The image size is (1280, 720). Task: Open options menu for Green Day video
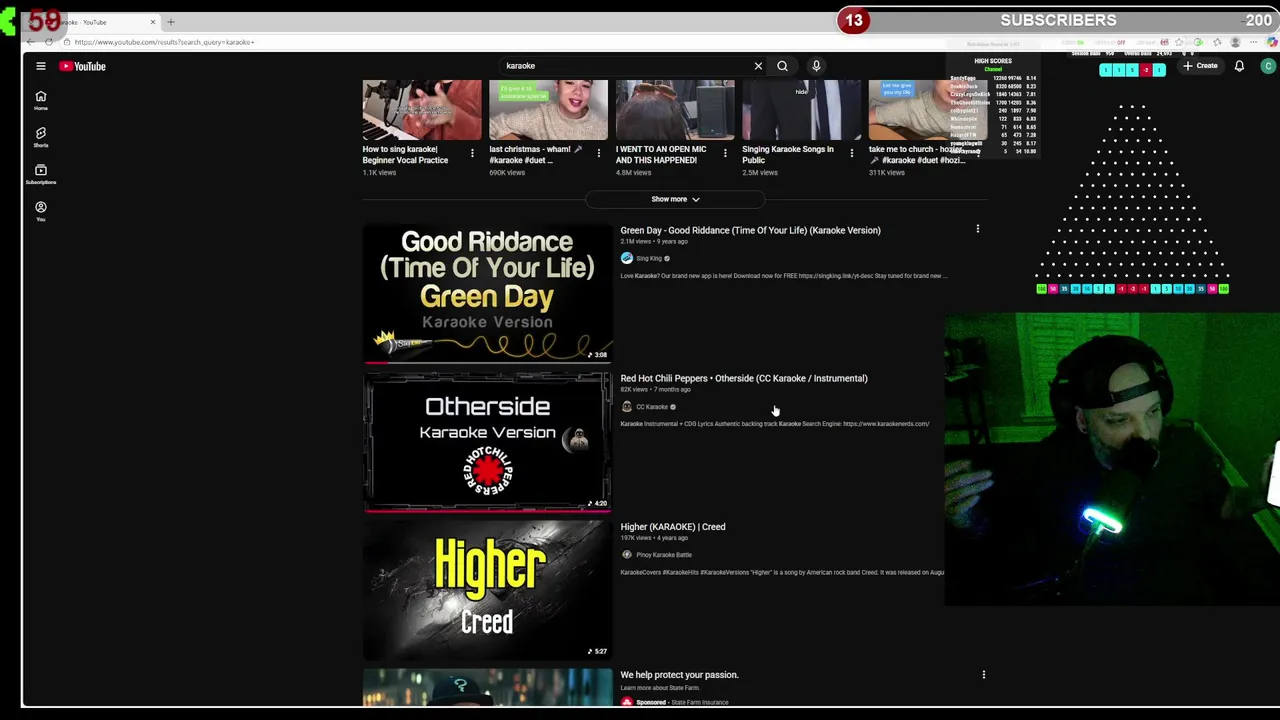tap(978, 229)
